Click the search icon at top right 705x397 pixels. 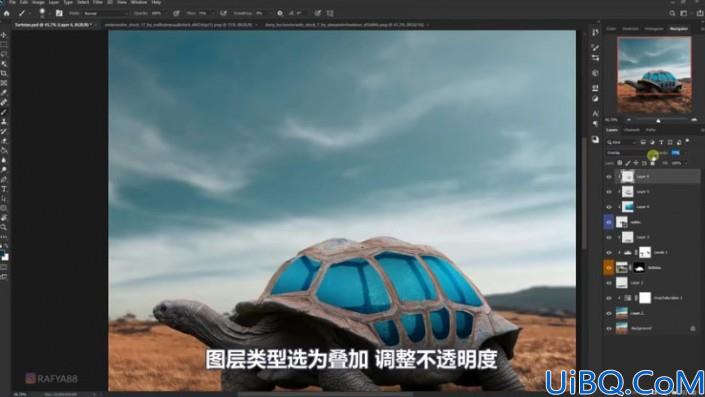click(x=672, y=13)
